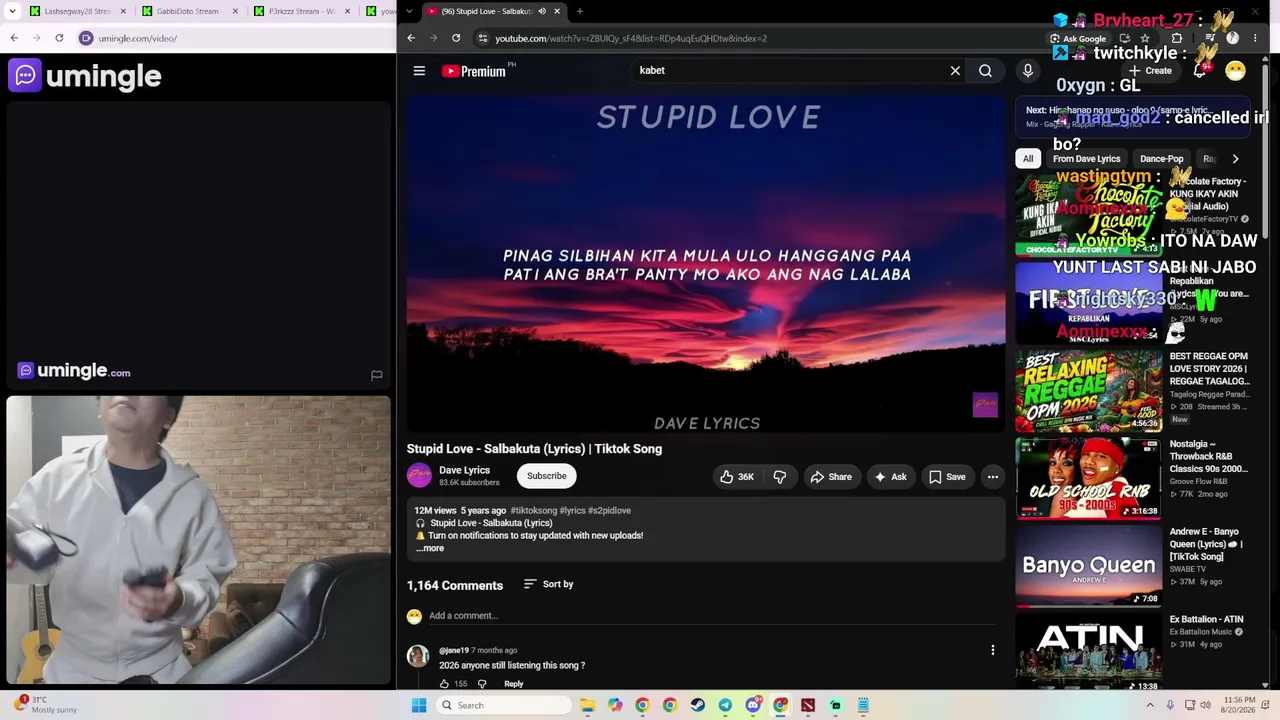Open the Ex Battalion ATIN video thumbnail

[x=1088, y=652]
